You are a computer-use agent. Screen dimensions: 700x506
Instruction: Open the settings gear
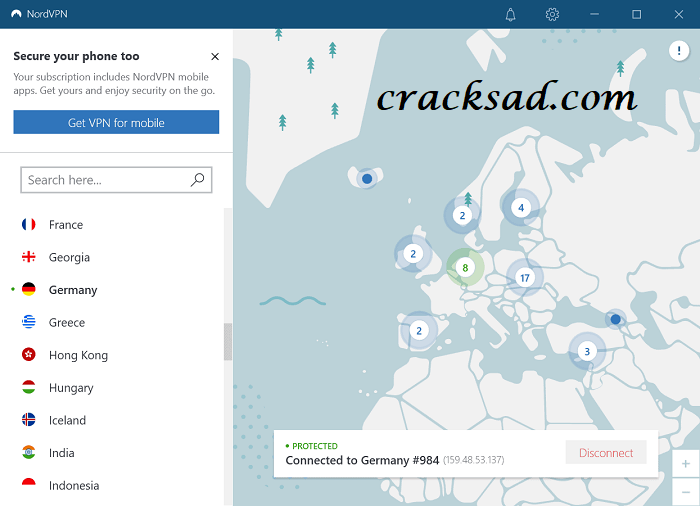coord(552,14)
